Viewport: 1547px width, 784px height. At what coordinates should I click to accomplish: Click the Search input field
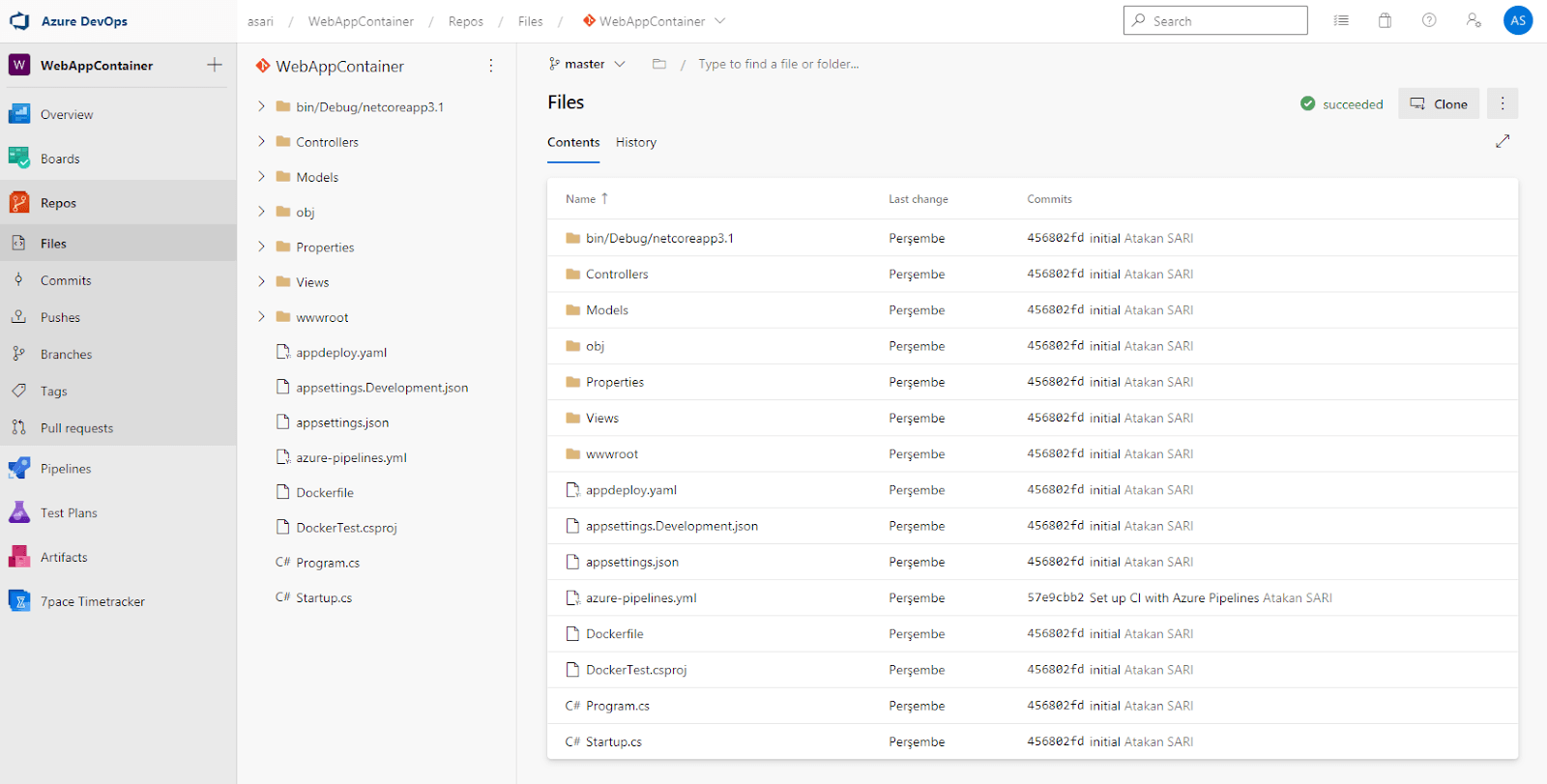click(1215, 20)
